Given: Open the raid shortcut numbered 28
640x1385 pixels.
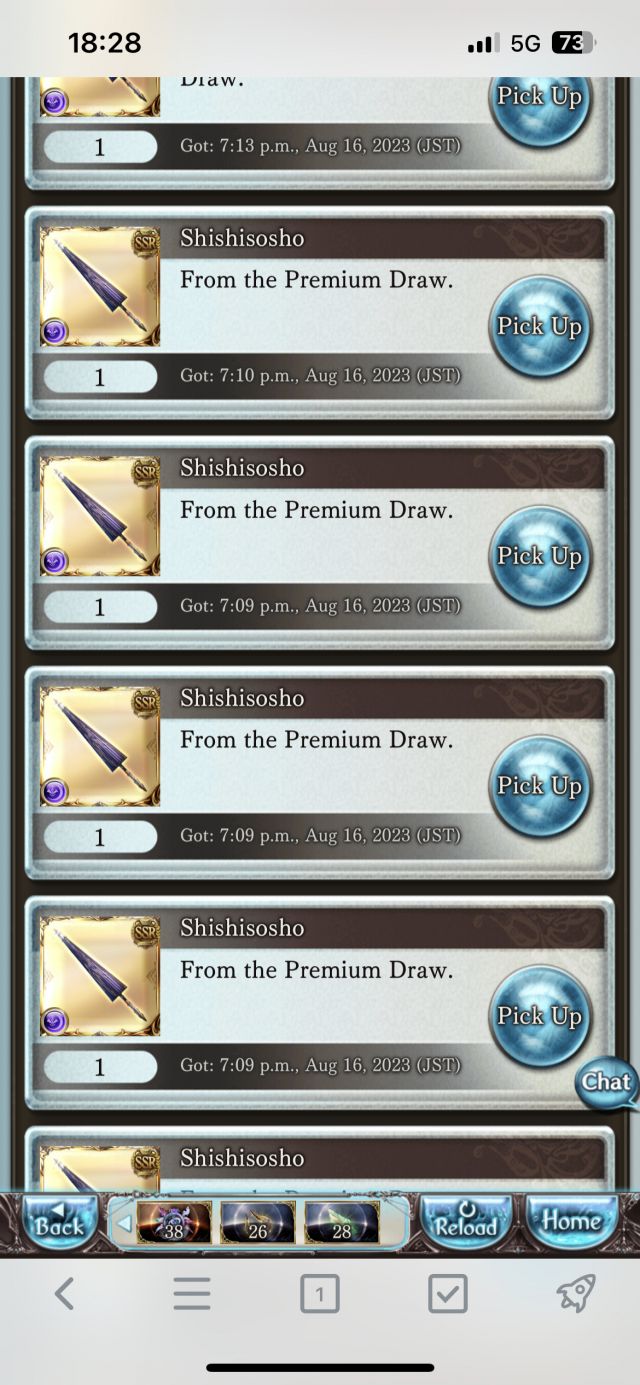Looking at the screenshot, I should tap(342, 1222).
